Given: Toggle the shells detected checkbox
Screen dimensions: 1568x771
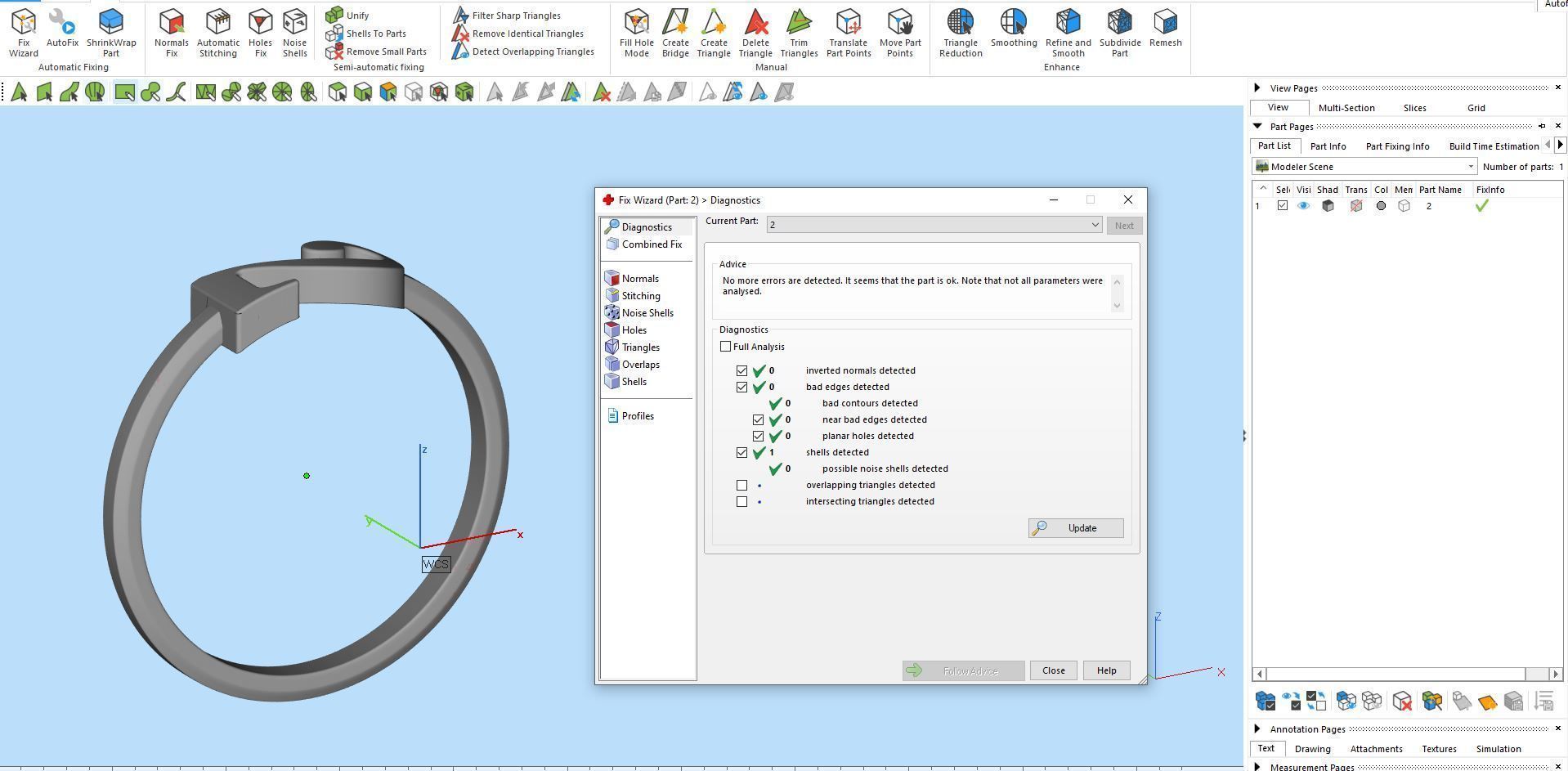Looking at the screenshot, I should click(741, 452).
